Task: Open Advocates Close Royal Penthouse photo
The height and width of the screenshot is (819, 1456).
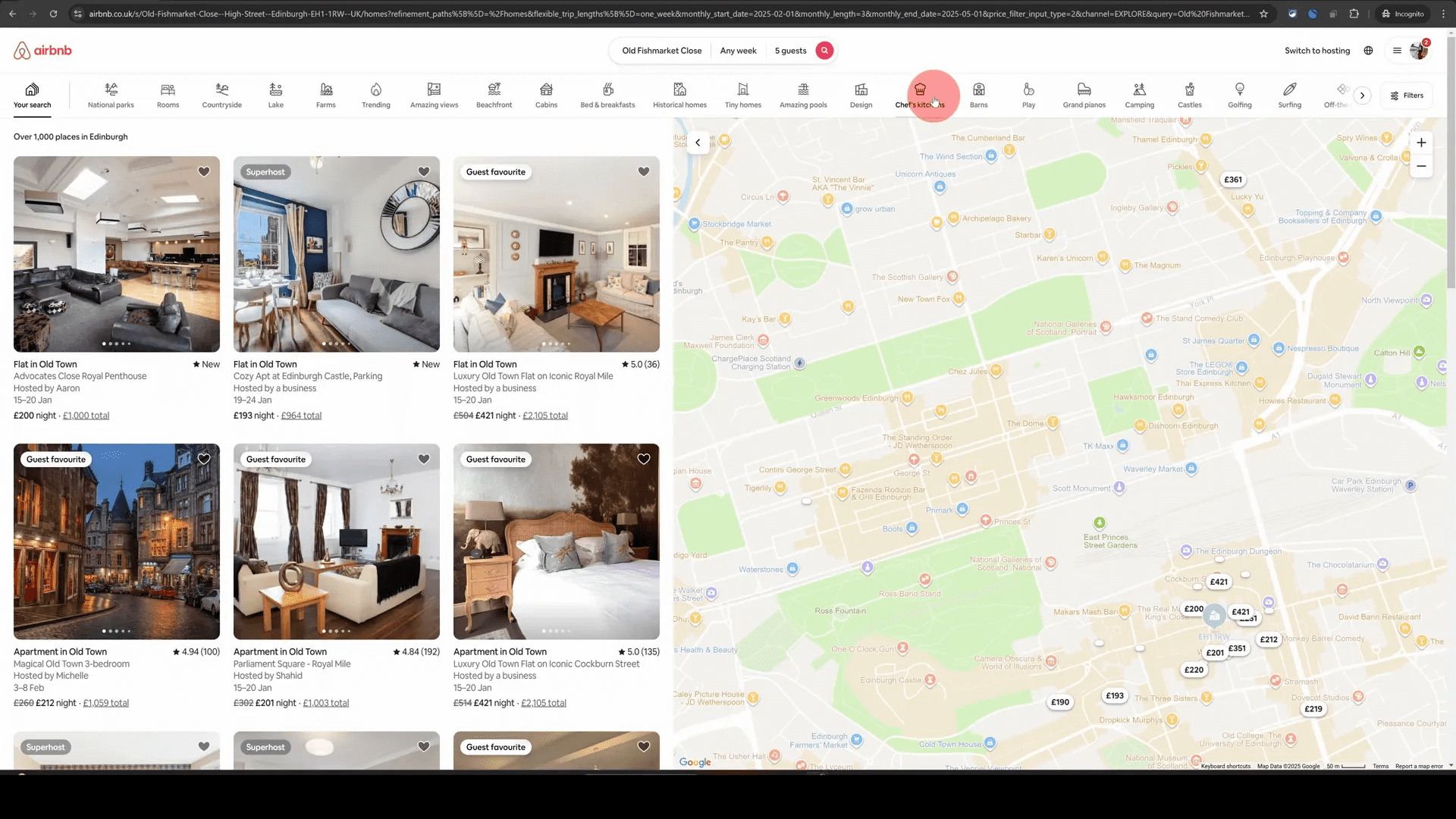Action: click(x=117, y=254)
